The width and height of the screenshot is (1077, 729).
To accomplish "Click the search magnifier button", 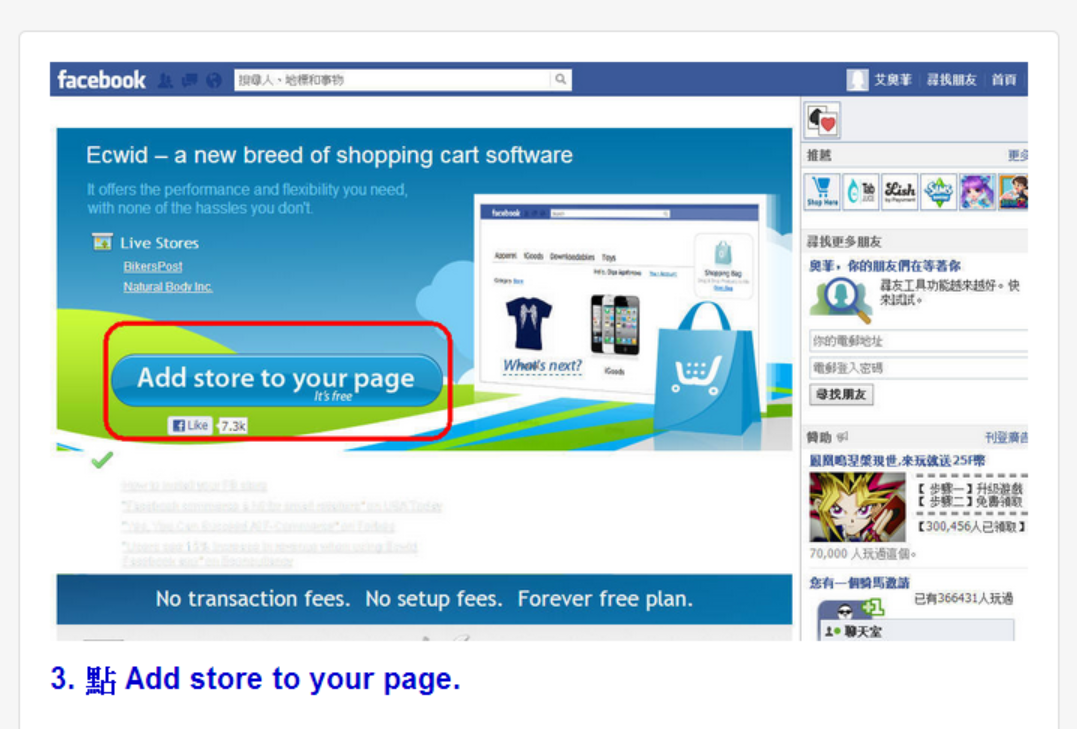I will 560,80.
